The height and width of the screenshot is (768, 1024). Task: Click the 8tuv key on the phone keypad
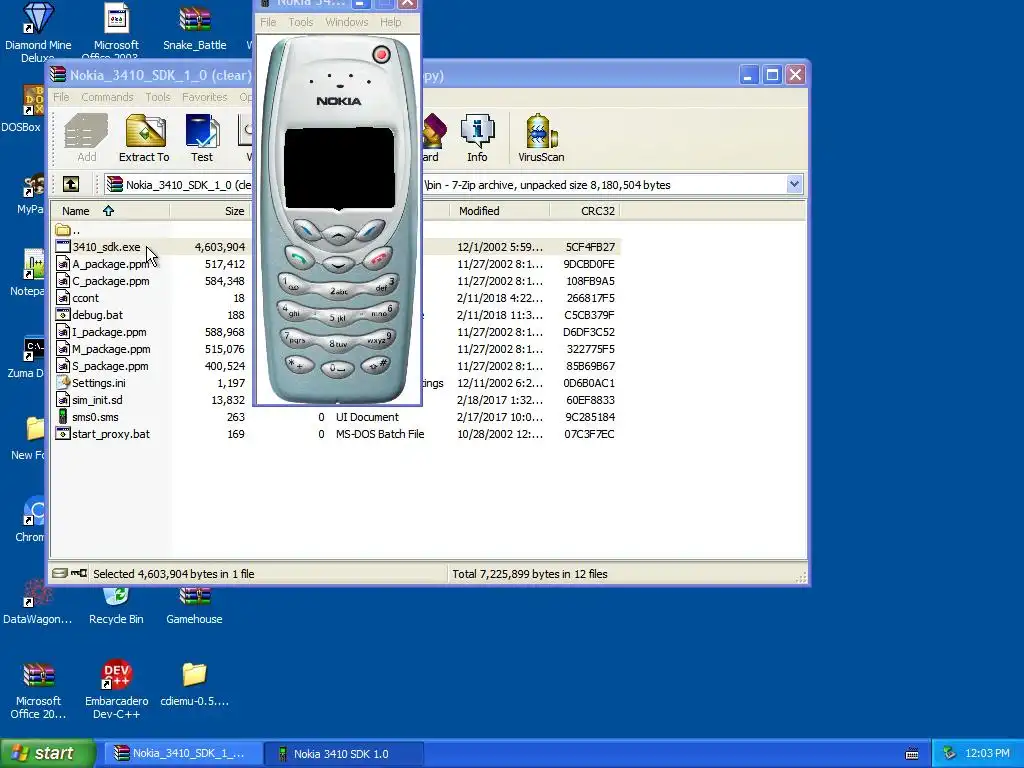click(x=337, y=344)
